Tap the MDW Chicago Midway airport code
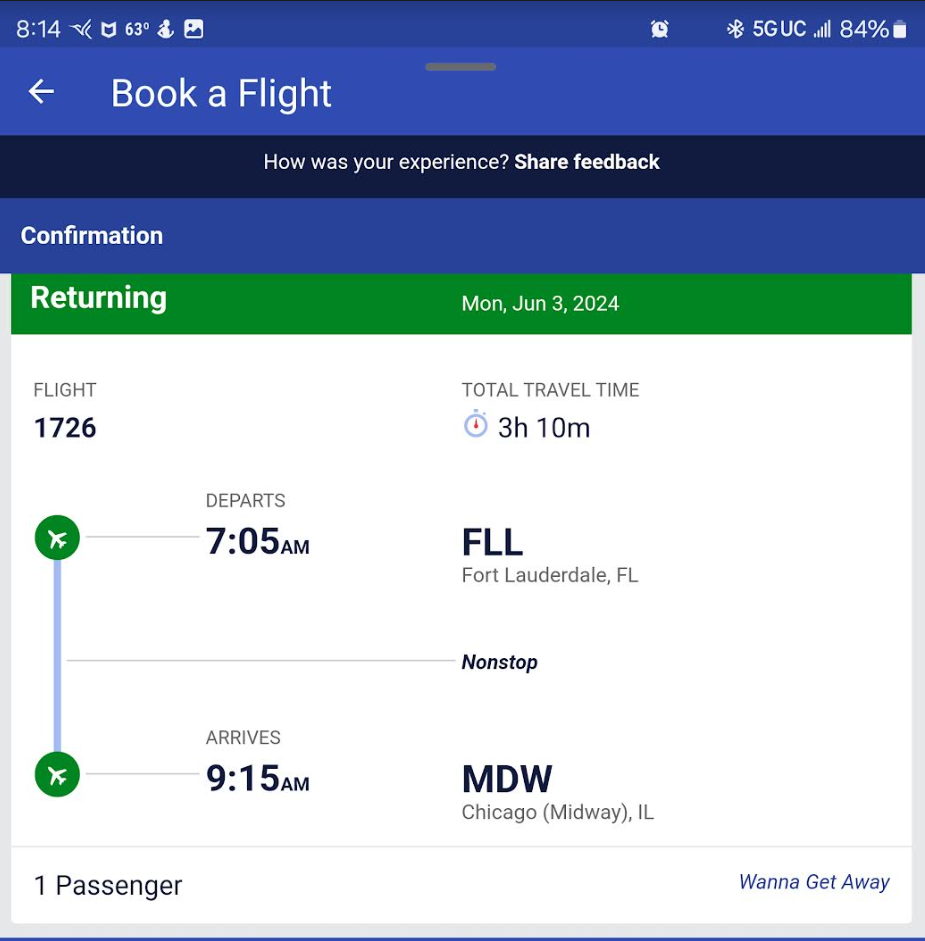This screenshot has width=925, height=941. (x=507, y=779)
